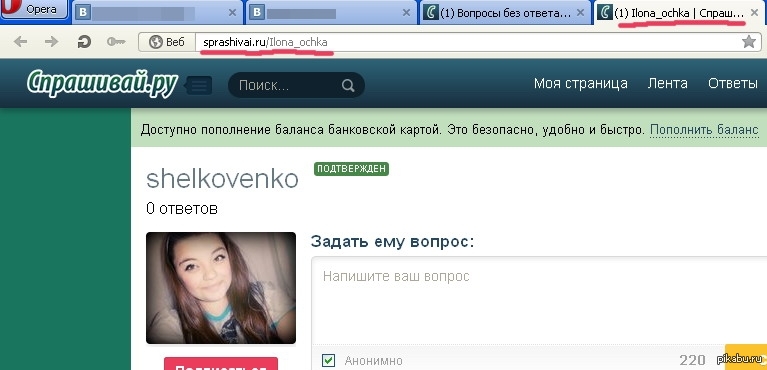Close the first VK tab

(233, 13)
